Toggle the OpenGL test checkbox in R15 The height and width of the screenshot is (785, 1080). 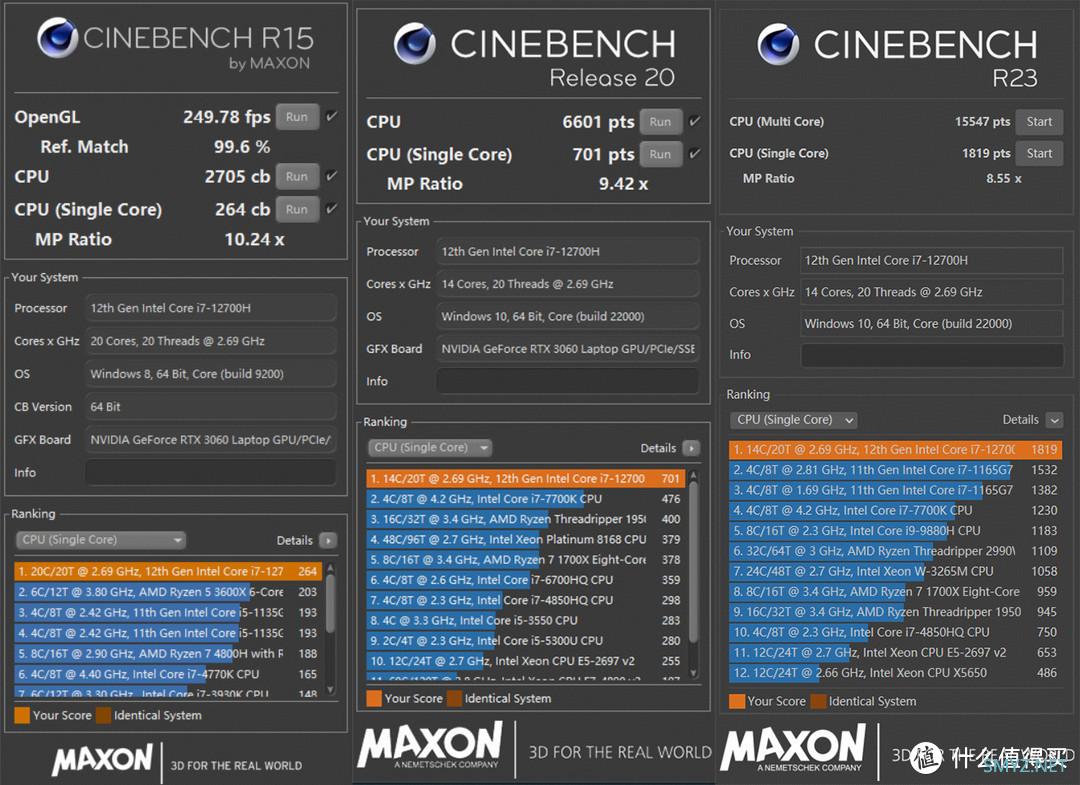pos(331,116)
